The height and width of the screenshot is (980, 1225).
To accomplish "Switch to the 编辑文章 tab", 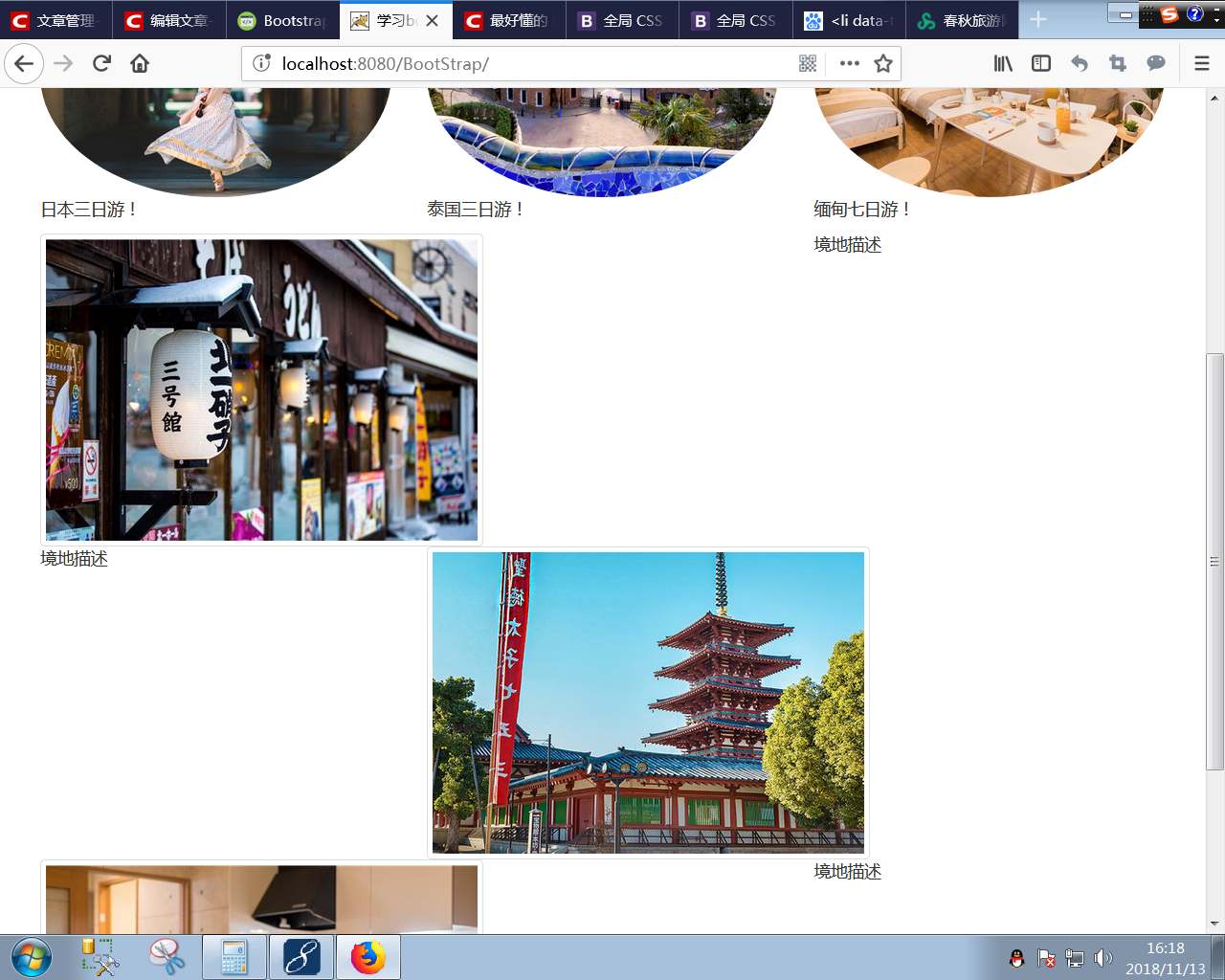I will click(x=169, y=20).
